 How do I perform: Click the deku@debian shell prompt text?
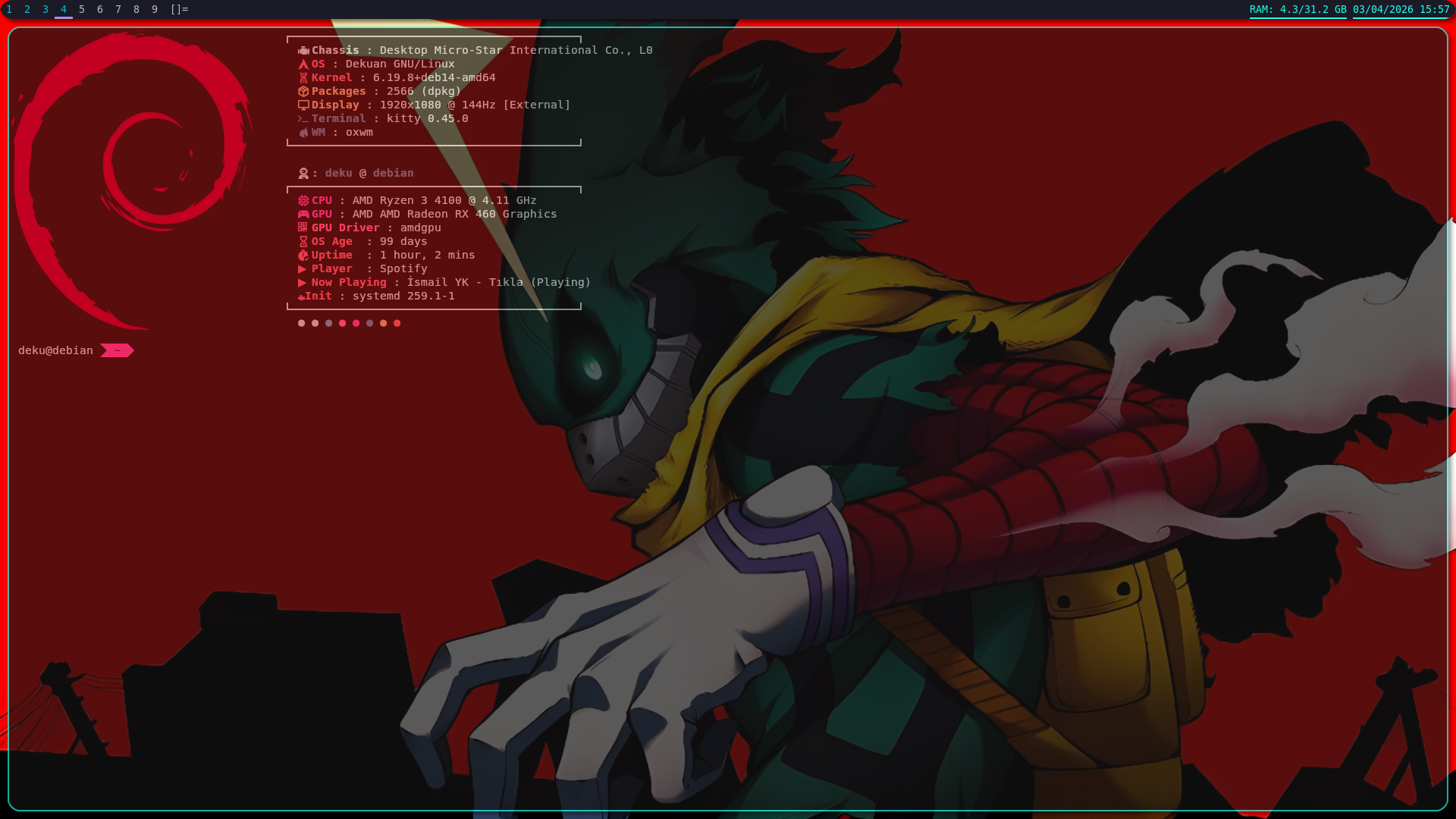click(55, 350)
